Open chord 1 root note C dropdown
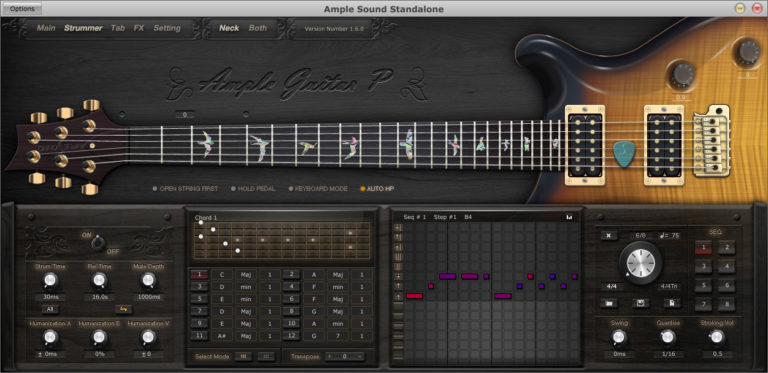 [222, 275]
